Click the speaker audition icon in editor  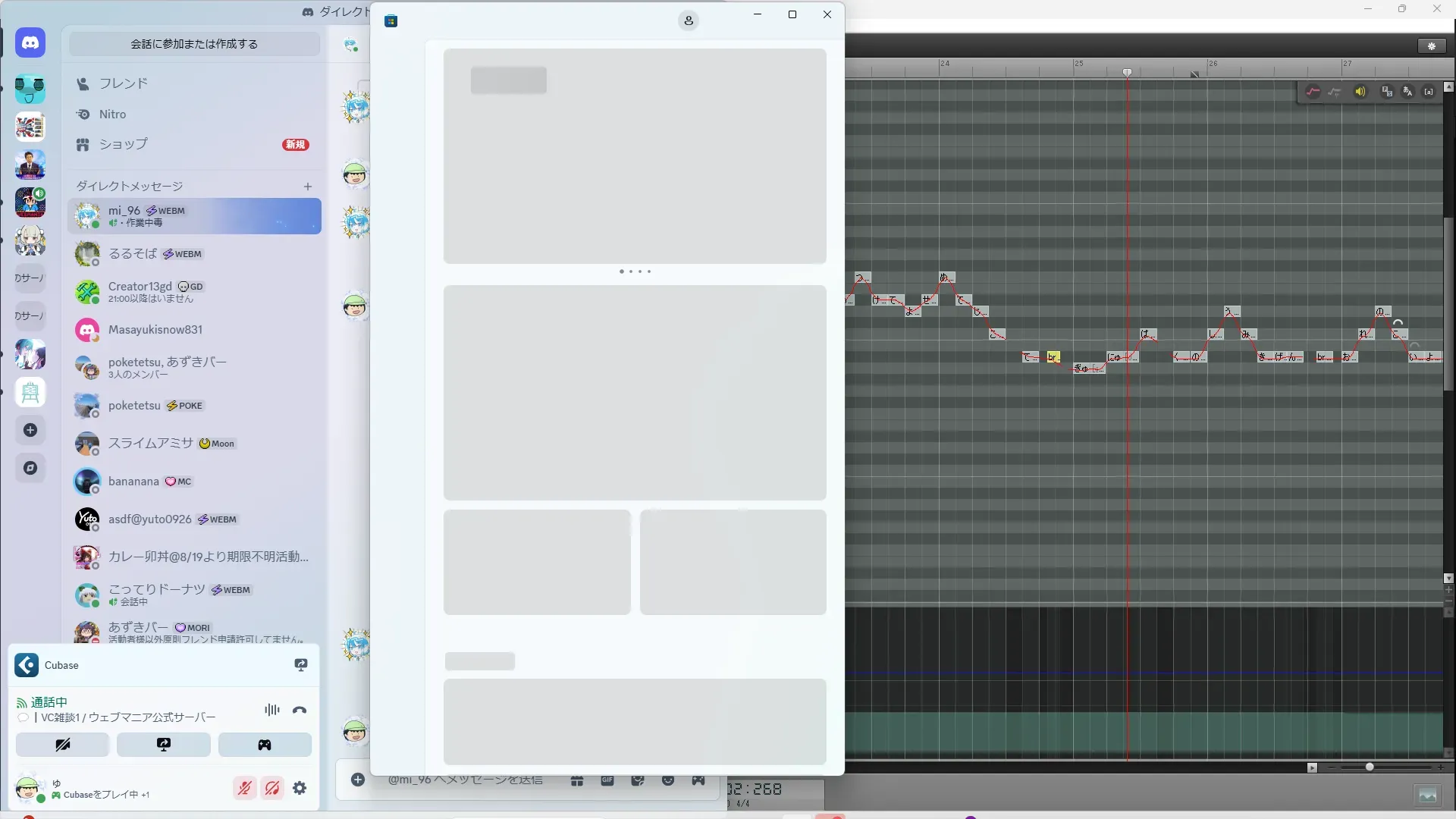tap(1360, 92)
